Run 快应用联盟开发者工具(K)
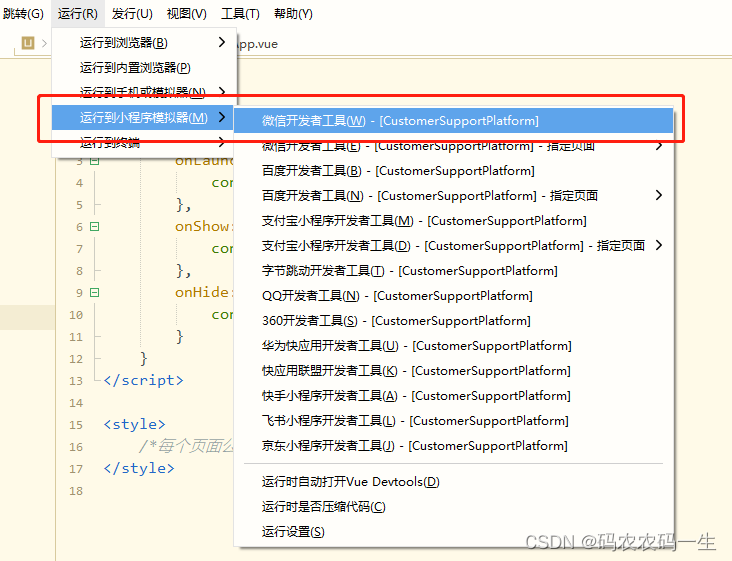The image size is (732, 561). pyautogui.click(x=453, y=371)
